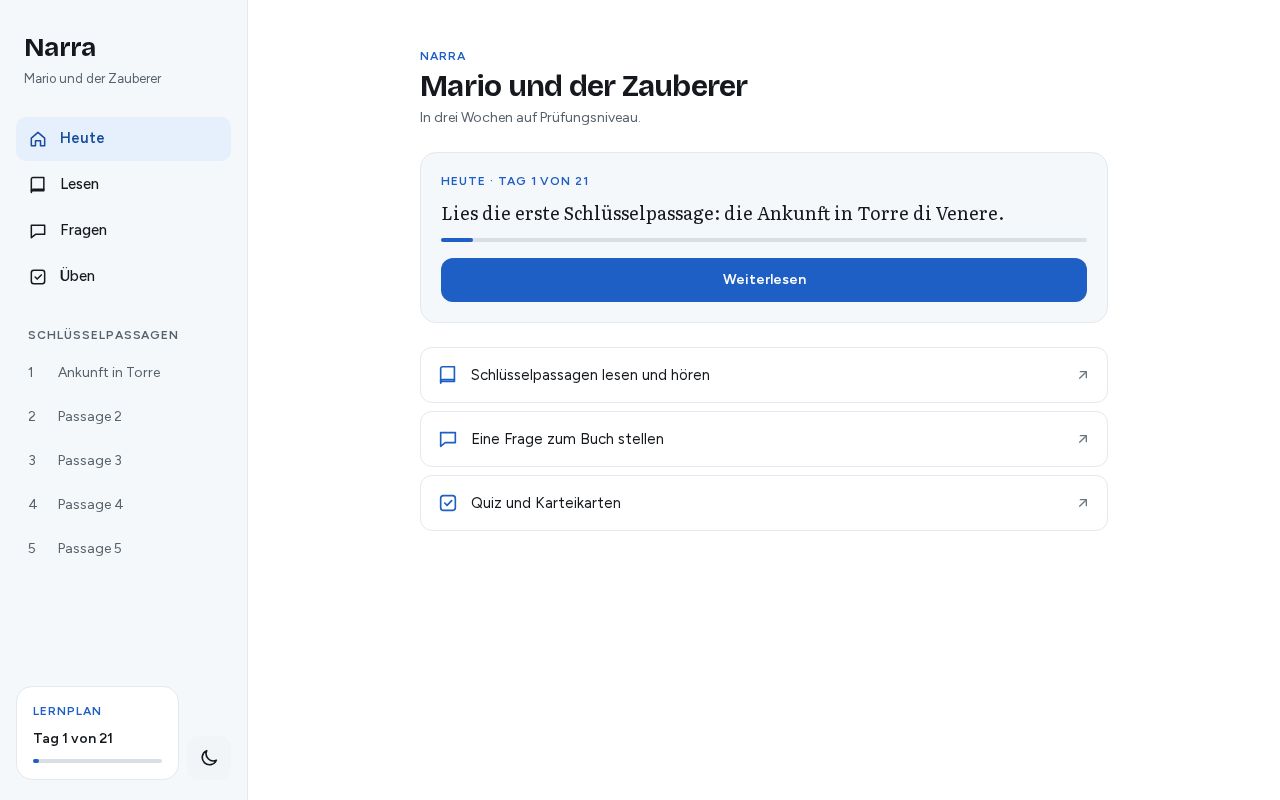Viewport: 1280px width, 800px height.
Task: Select Passage 4 in sidebar
Action: point(123,505)
